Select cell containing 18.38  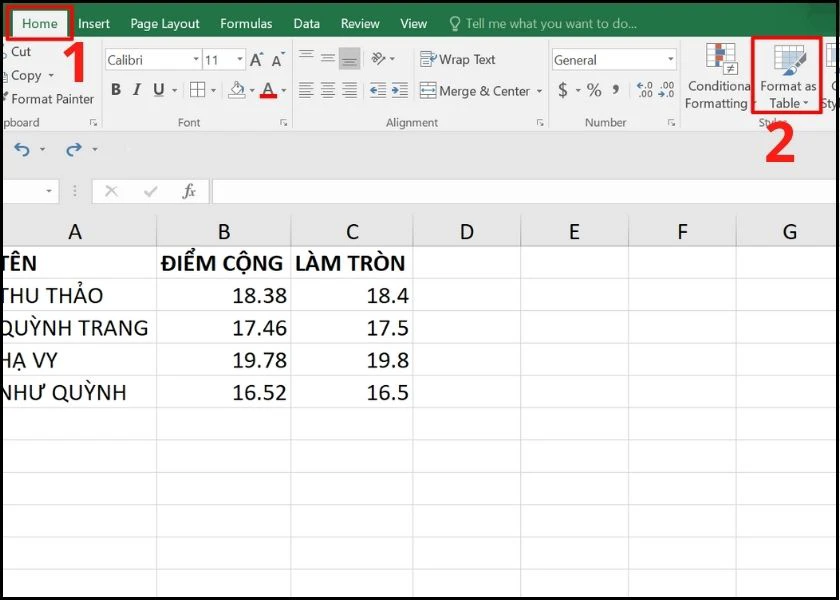point(224,295)
